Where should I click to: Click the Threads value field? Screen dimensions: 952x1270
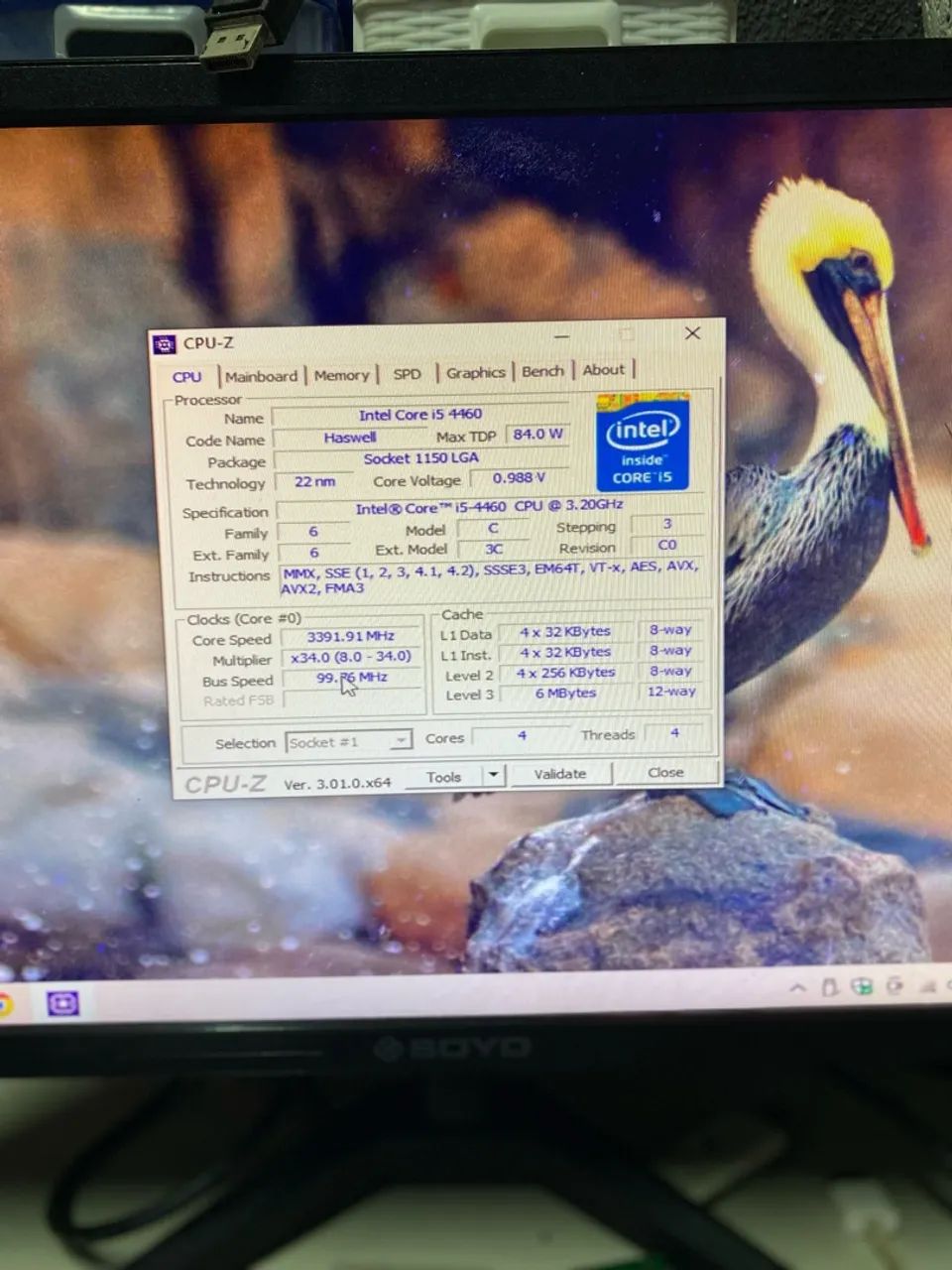pos(674,733)
